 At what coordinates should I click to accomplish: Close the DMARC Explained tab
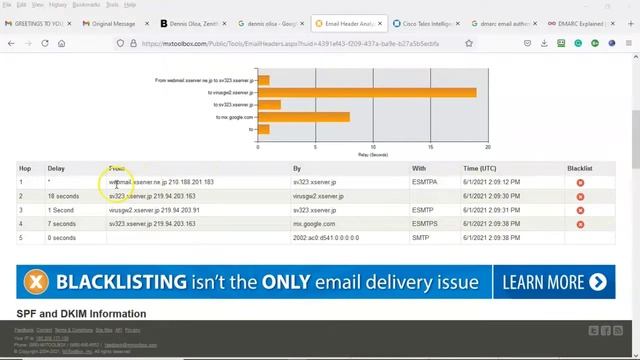[x=613, y=24]
